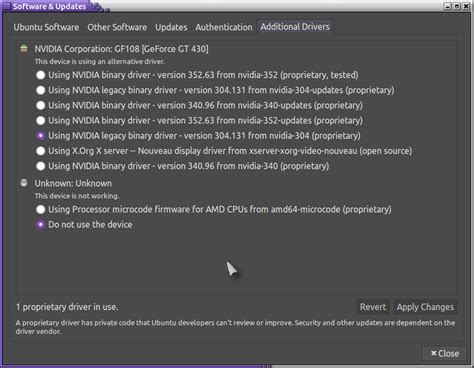Viewport: 474px width, 368px height.
Task: Switch to the Updates tab
Action: [x=171, y=27]
